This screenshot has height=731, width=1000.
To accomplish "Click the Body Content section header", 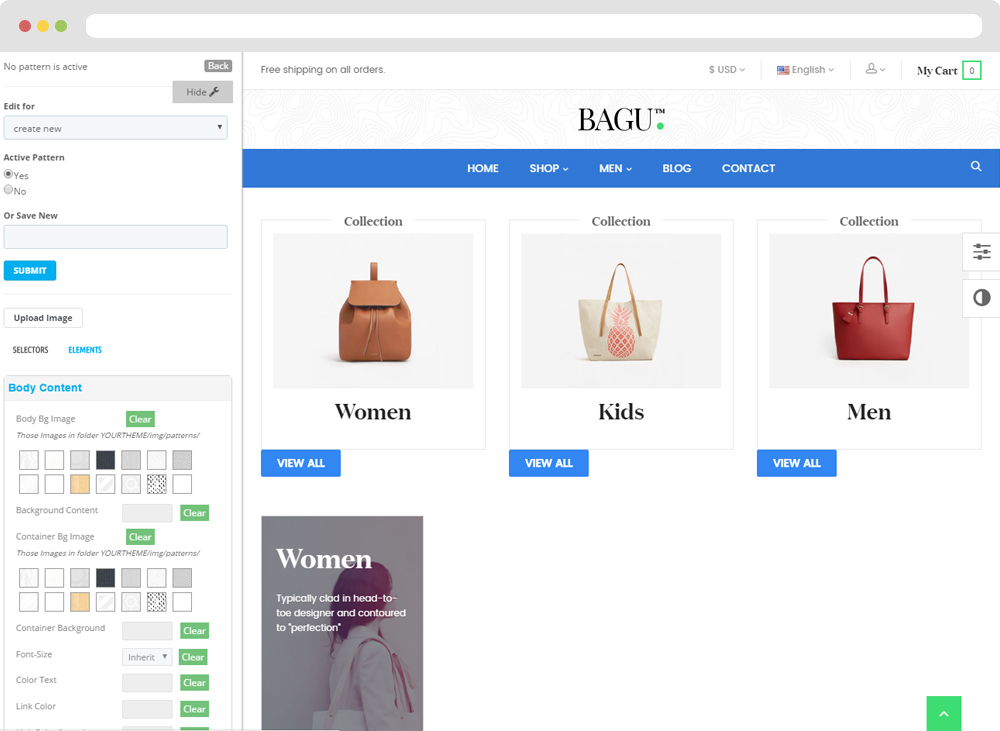I will click(118, 388).
